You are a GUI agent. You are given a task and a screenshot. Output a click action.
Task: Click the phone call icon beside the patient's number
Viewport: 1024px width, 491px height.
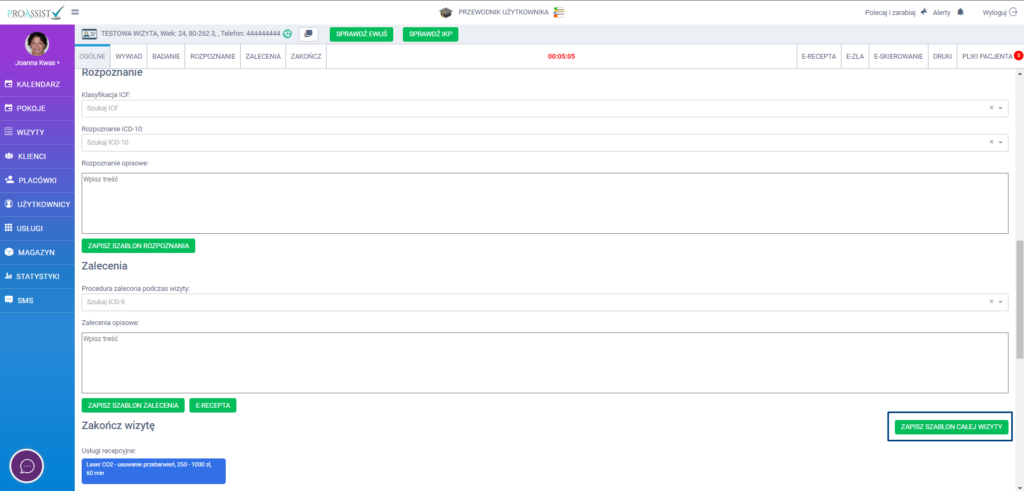coord(288,33)
